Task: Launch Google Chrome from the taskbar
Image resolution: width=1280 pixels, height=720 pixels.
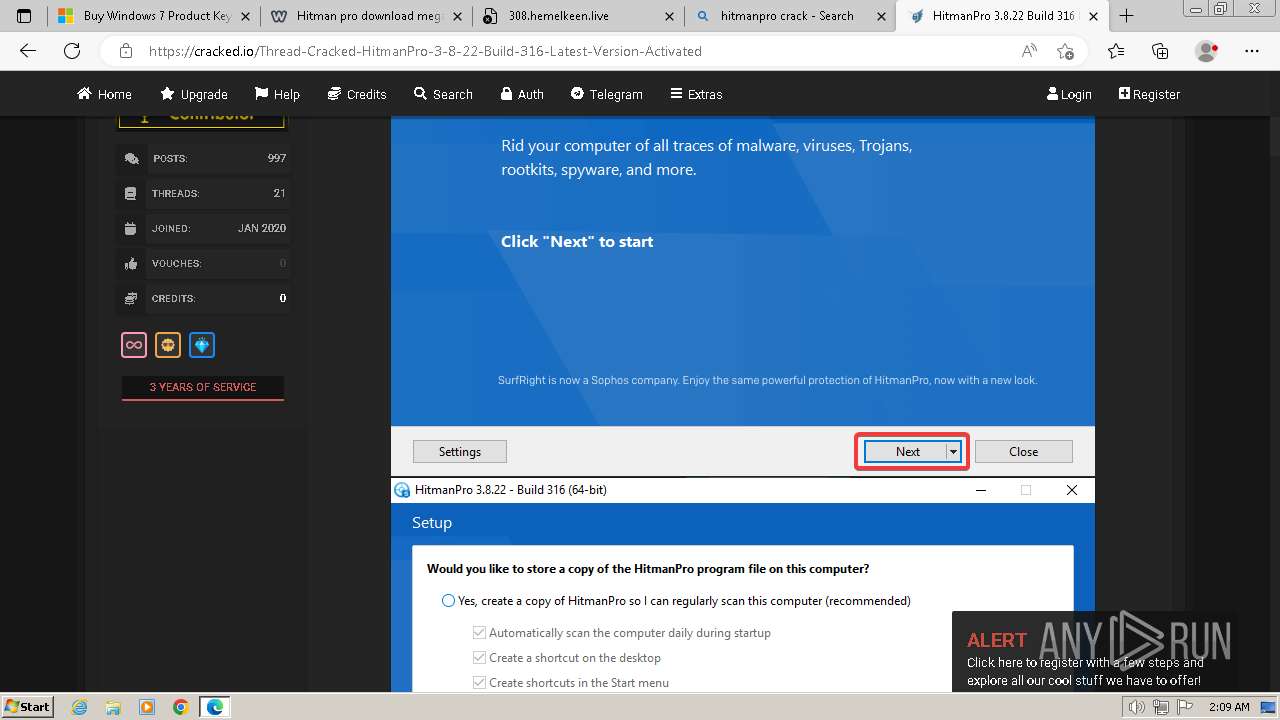Action: (x=180, y=707)
